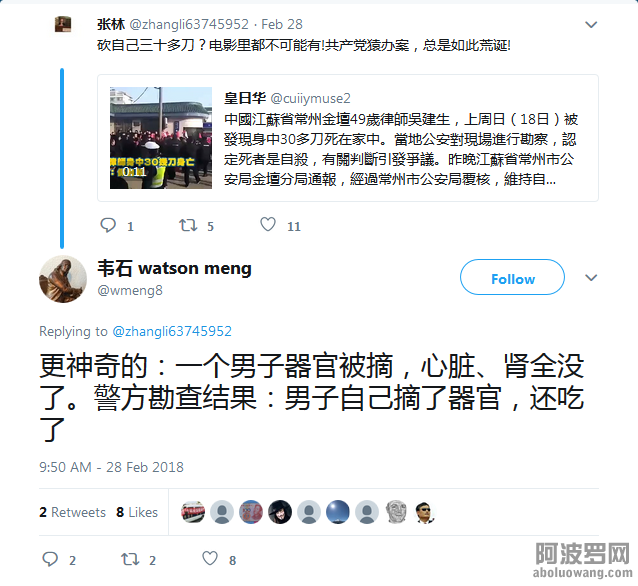
Task: Open 张林's small profile avatar
Action: point(63,24)
